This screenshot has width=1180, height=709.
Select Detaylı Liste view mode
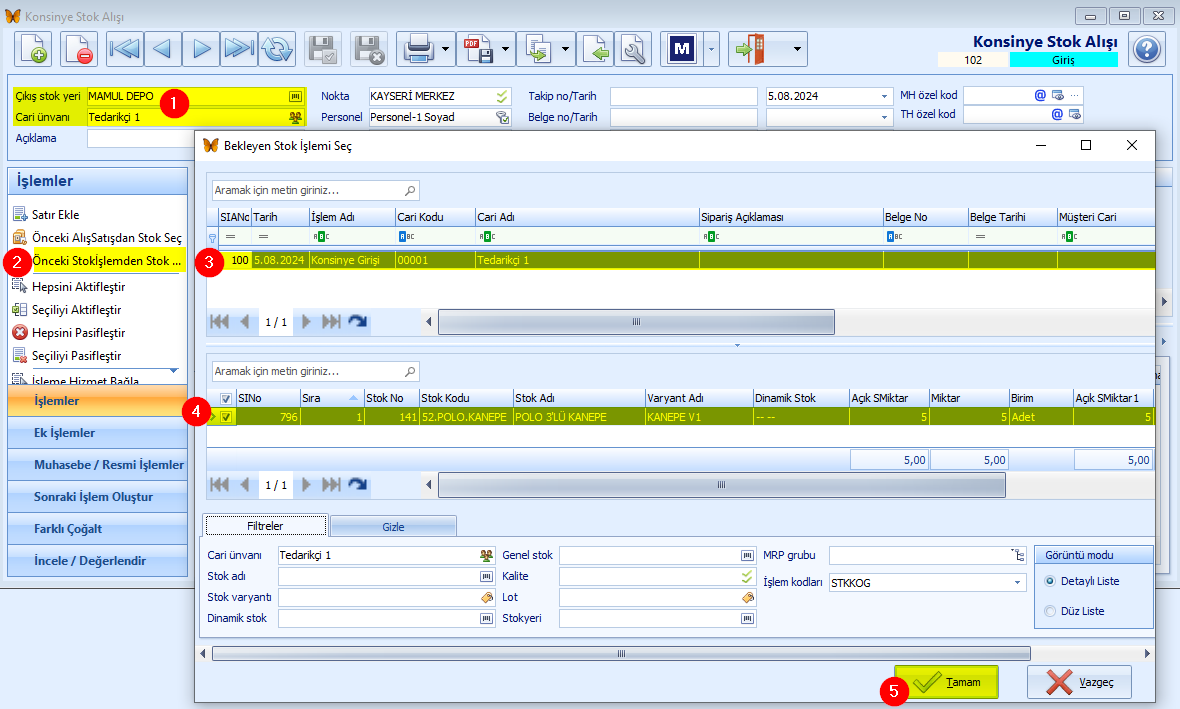[1051, 581]
